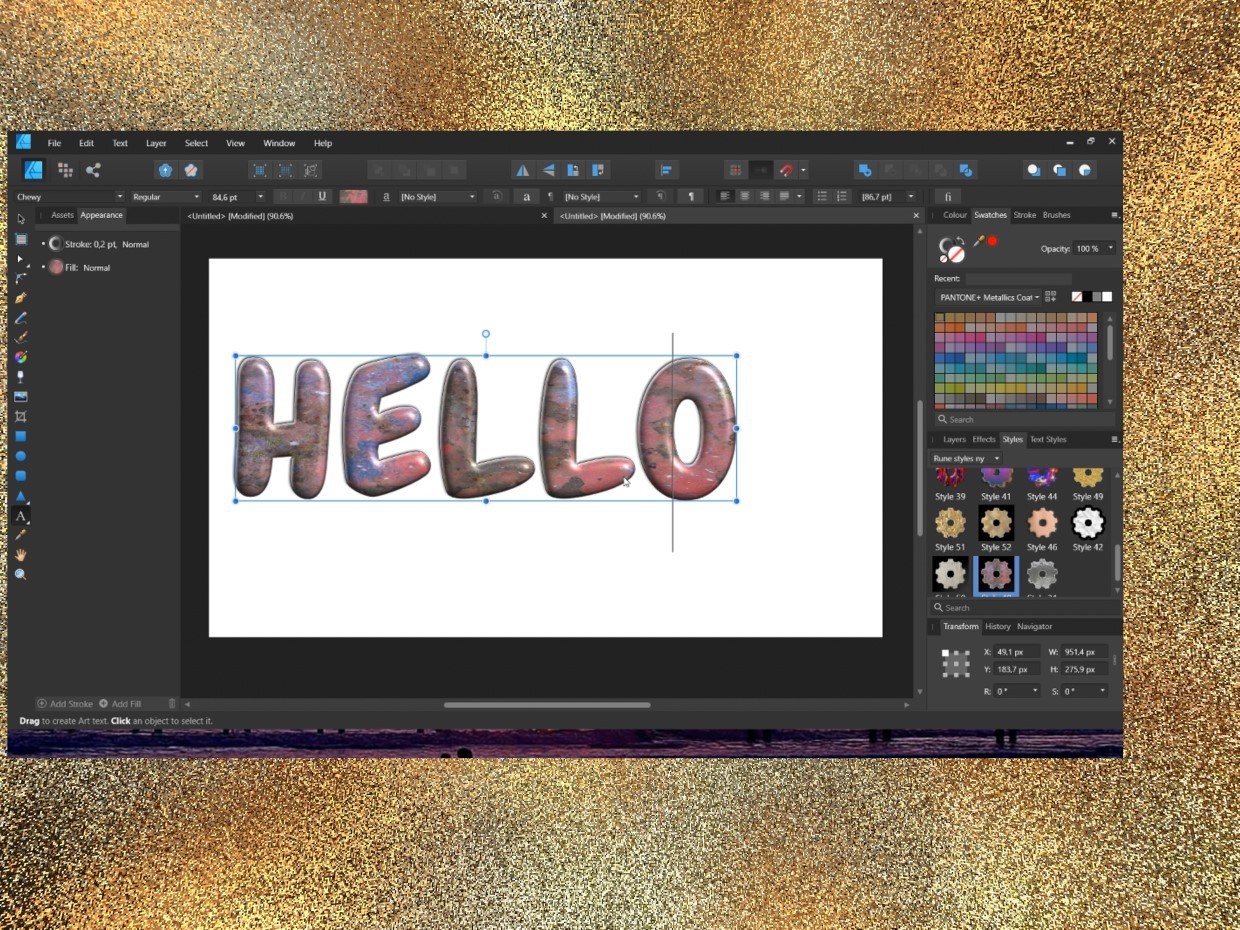
Task: Select the Pen tool
Action: coord(20,298)
